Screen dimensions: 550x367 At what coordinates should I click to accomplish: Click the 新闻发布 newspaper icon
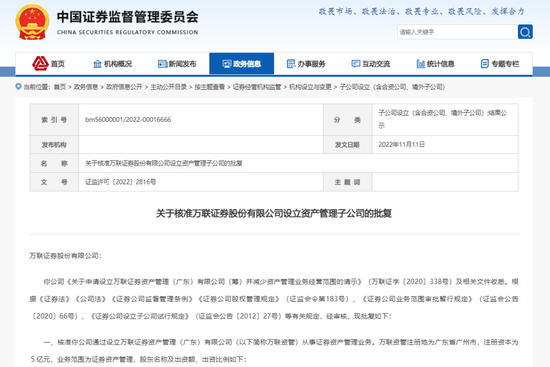(x=162, y=64)
